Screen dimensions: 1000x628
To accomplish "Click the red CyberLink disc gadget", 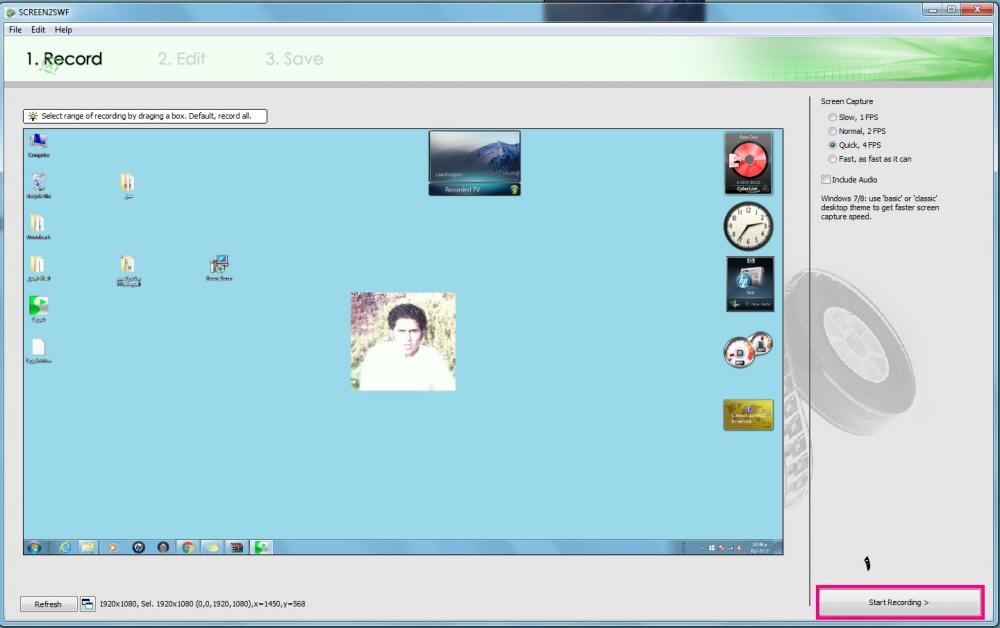I will pos(748,162).
